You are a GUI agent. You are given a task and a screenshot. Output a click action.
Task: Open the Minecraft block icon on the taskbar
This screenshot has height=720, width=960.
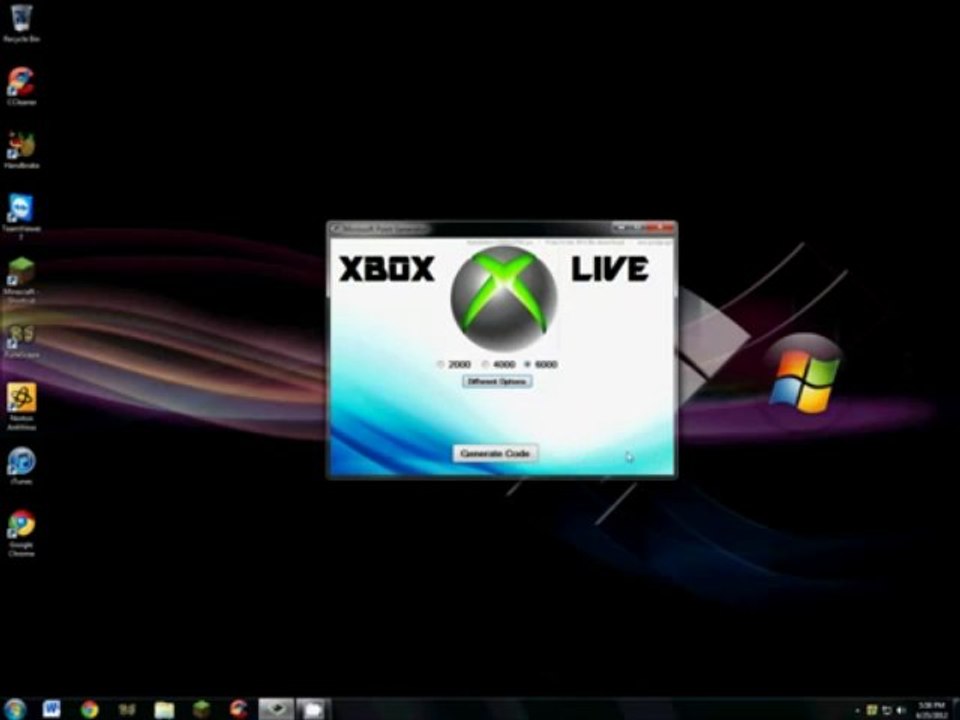pyautogui.click(x=201, y=709)
